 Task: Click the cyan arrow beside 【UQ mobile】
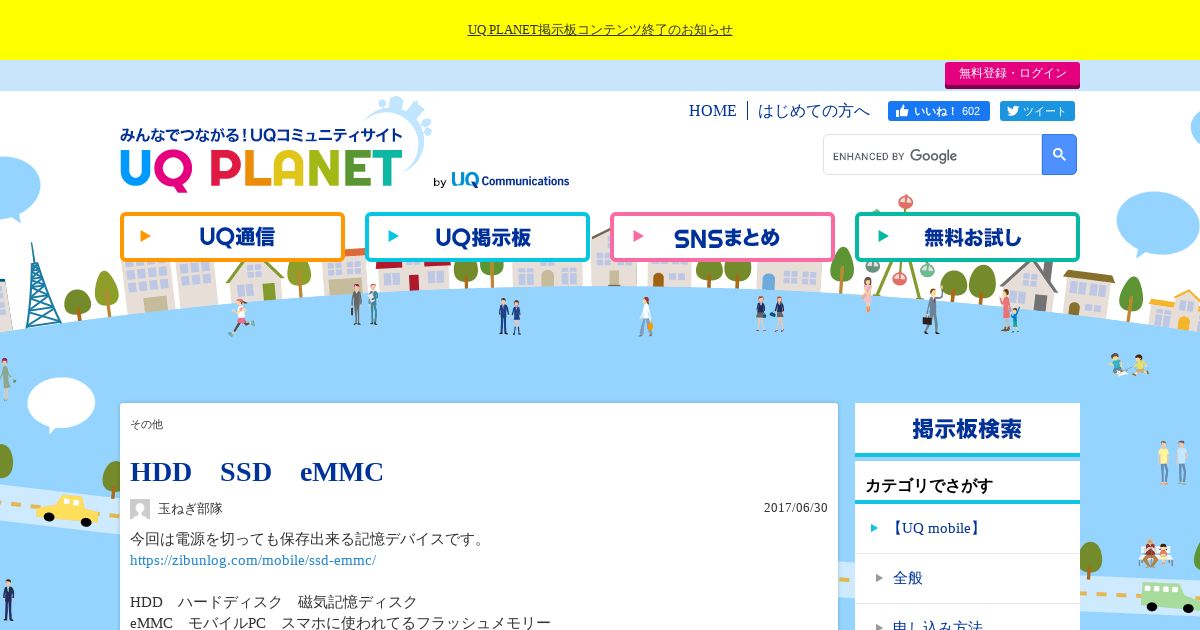tap(875, 528)
